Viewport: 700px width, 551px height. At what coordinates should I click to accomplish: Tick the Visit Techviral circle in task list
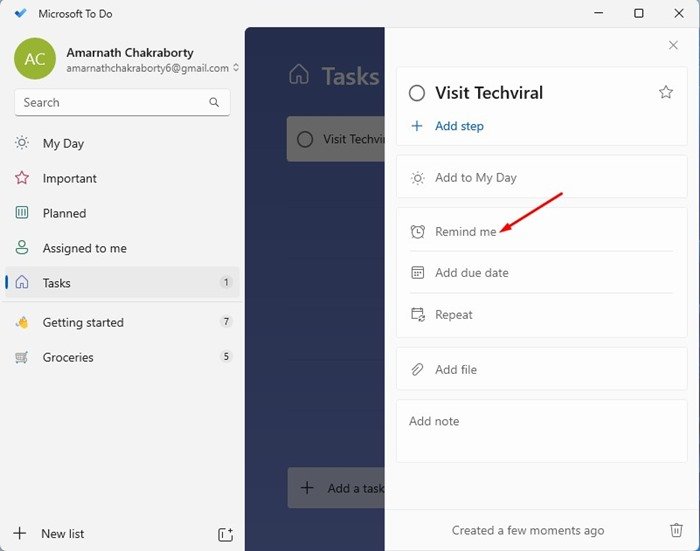tap(305, 139)
